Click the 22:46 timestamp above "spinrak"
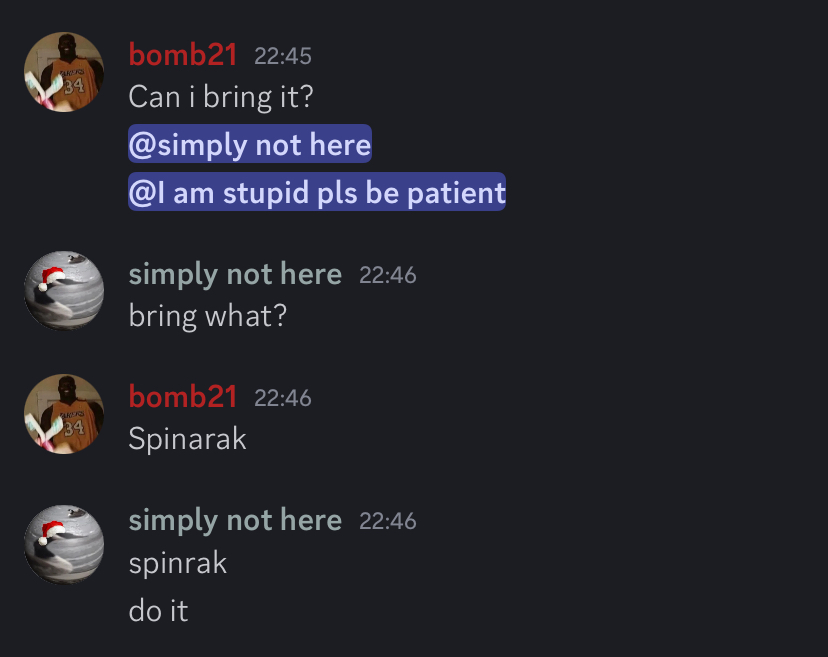 point(388,521)
